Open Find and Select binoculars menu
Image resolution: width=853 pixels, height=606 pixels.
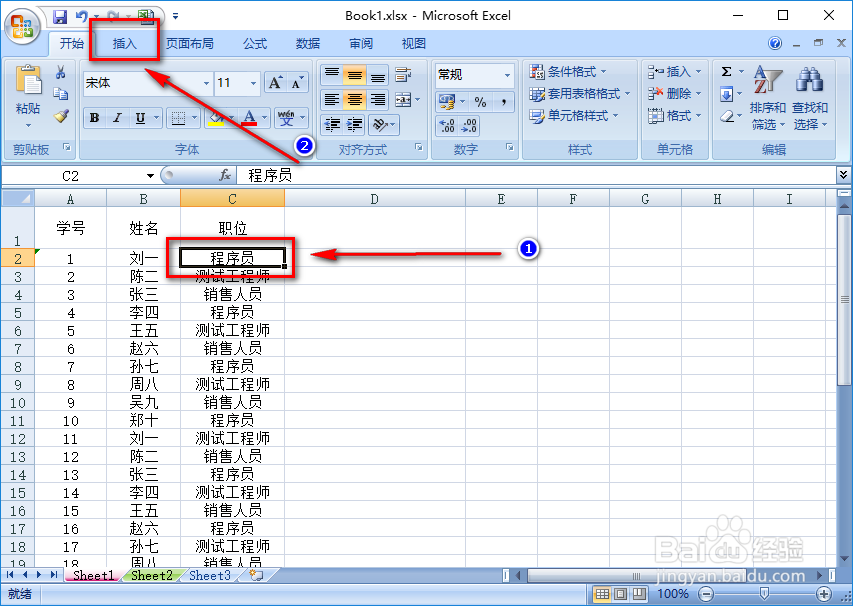(810, 98)
